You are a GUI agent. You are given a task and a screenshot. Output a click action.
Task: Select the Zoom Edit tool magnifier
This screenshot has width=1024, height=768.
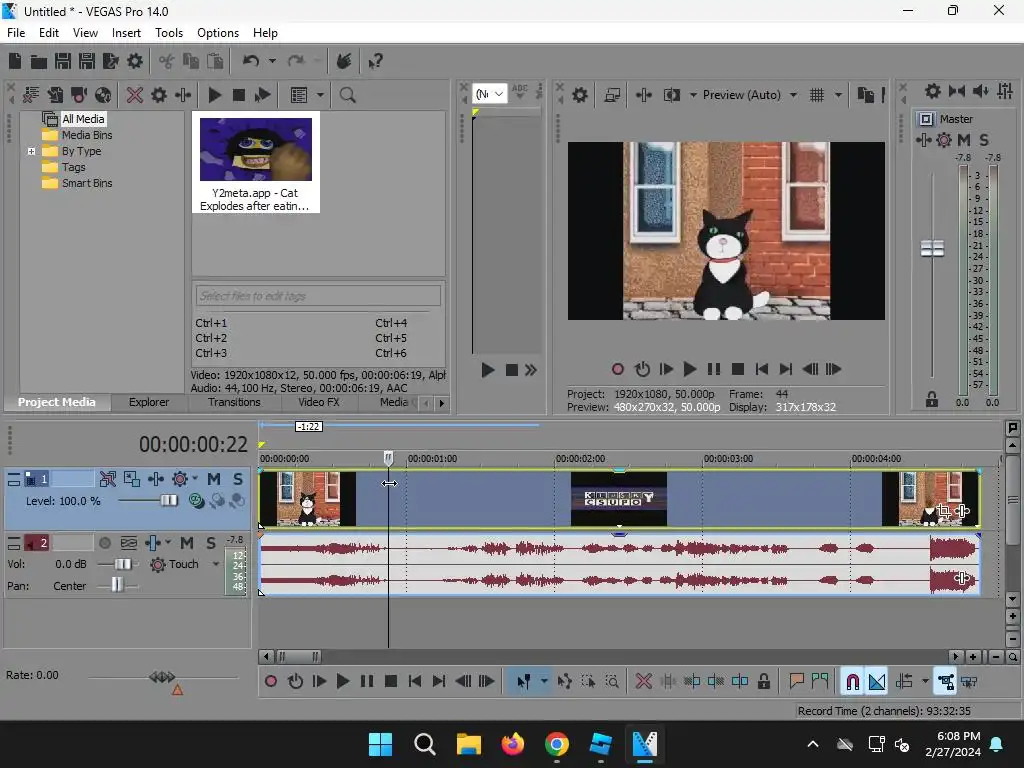click(x=612, y=682)
